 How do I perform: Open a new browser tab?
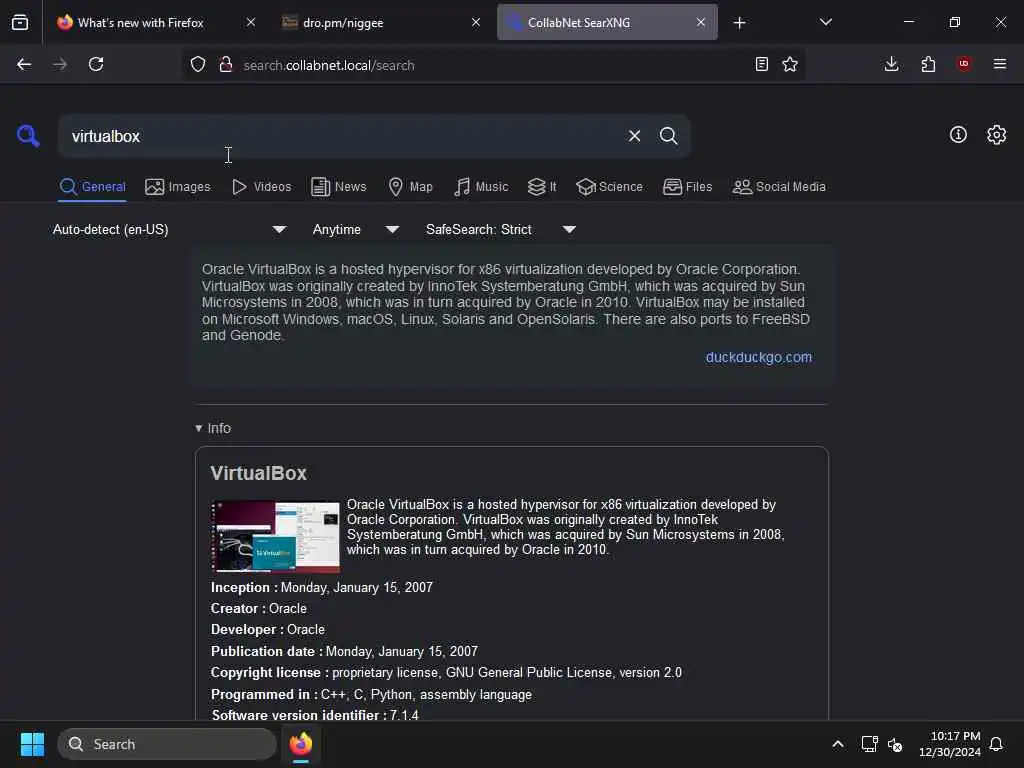(x=739, y=23)
